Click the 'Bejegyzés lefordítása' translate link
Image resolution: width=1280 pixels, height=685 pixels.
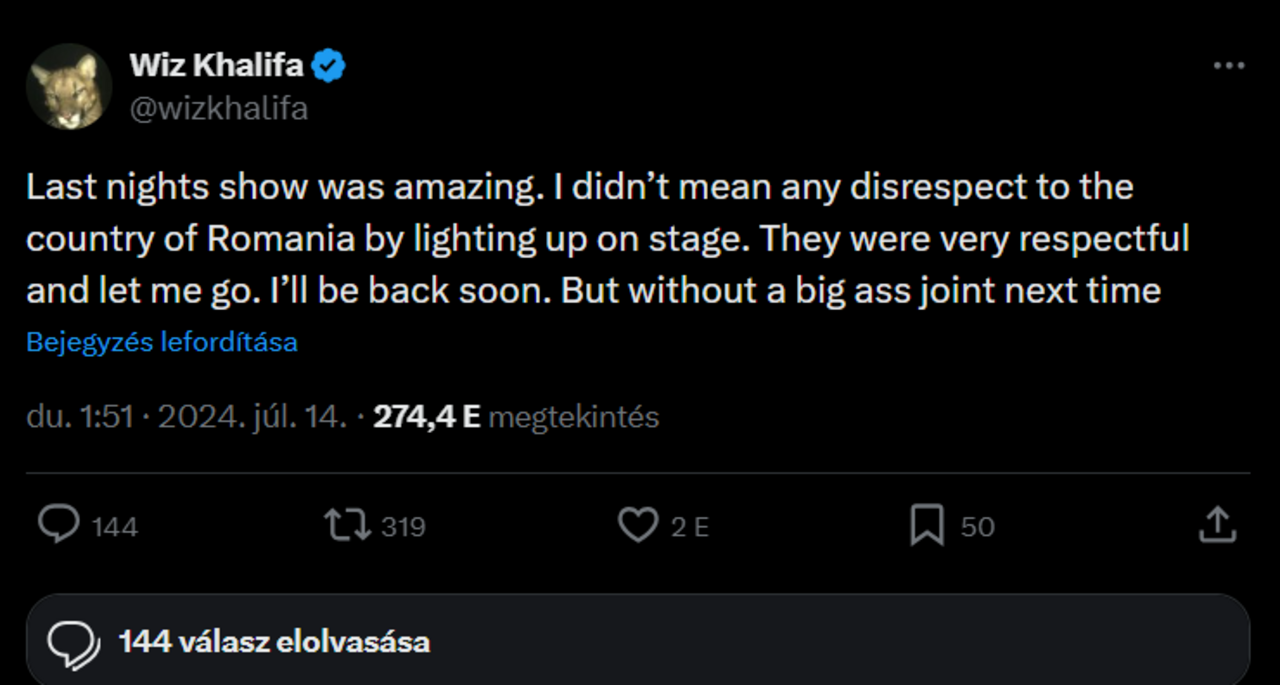(162, 342)
